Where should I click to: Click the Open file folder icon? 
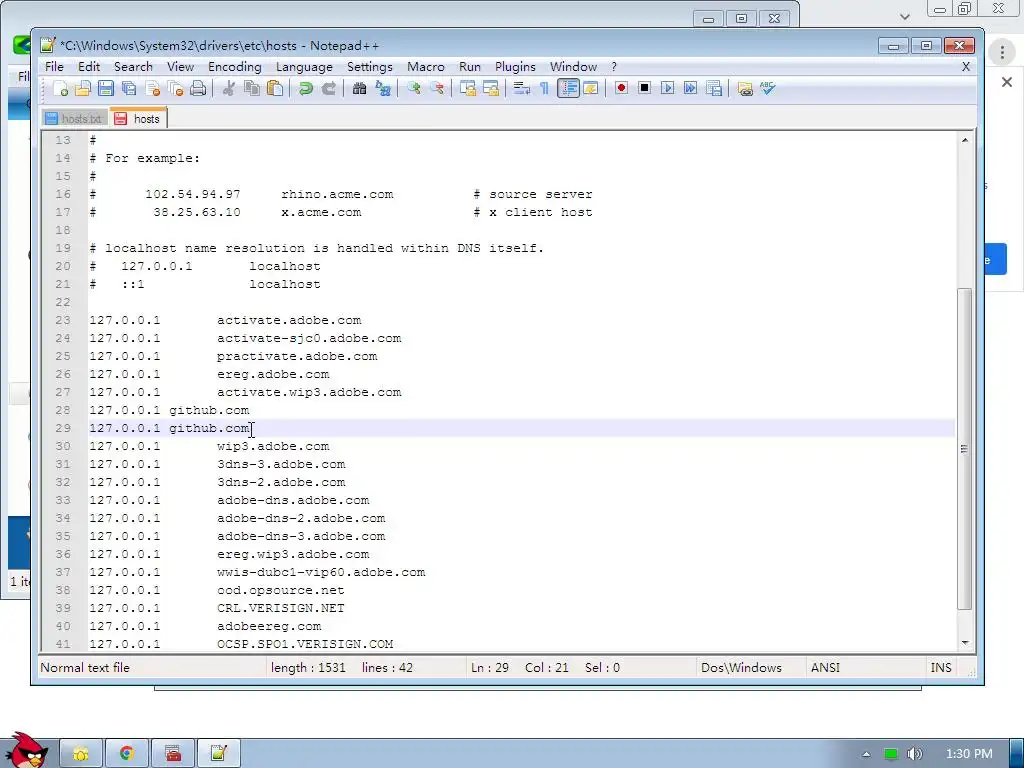[x=83, y=88]
